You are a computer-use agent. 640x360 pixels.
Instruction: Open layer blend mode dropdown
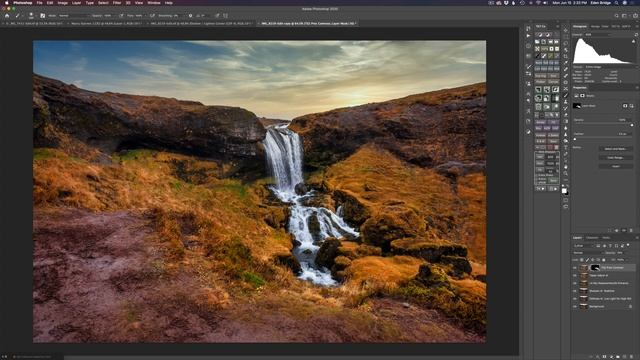click(x=588, y=253)
